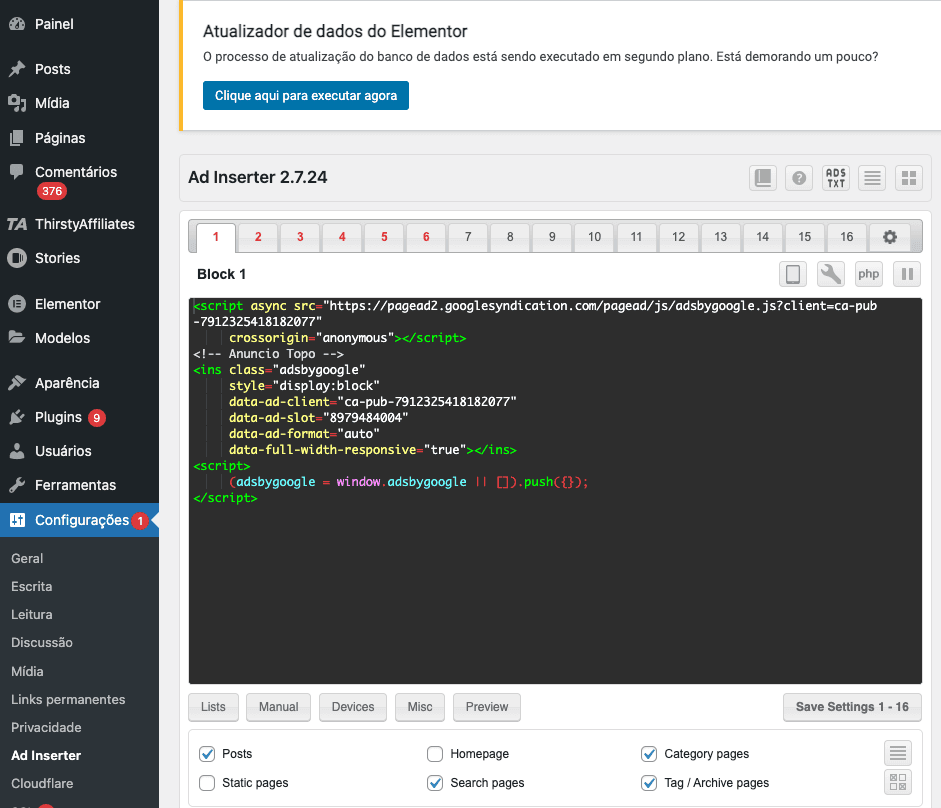Click the Preview button
This screenshot has width=941, height=808.
tap(487, 707)
